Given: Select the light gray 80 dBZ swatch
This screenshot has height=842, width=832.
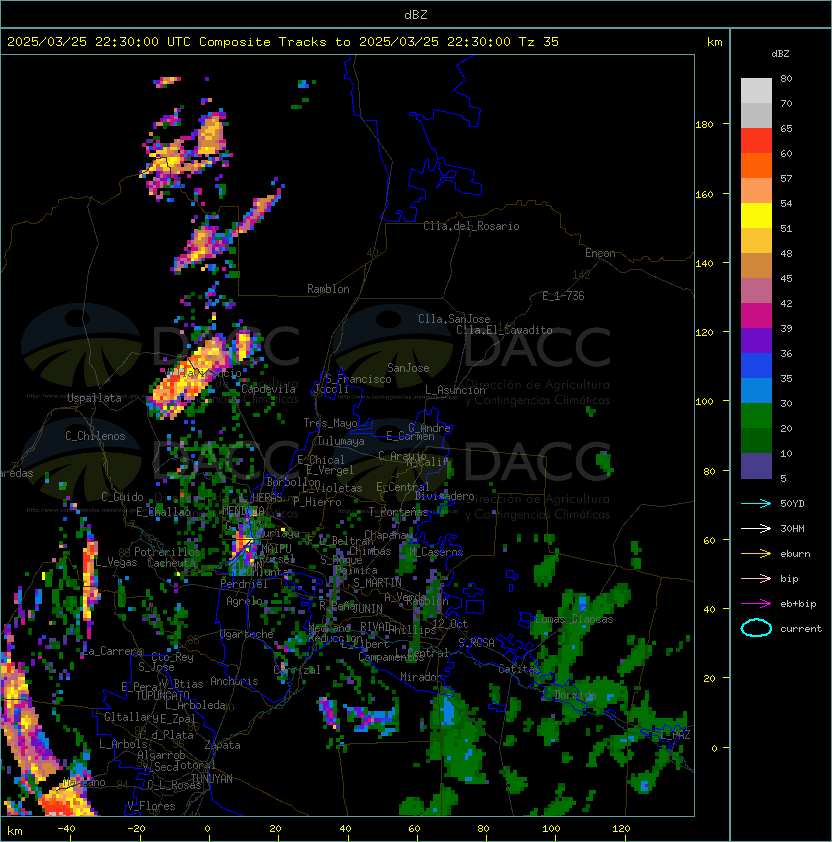Looking at the screenshot, I should pyautogui.click(x=756, y=90).
